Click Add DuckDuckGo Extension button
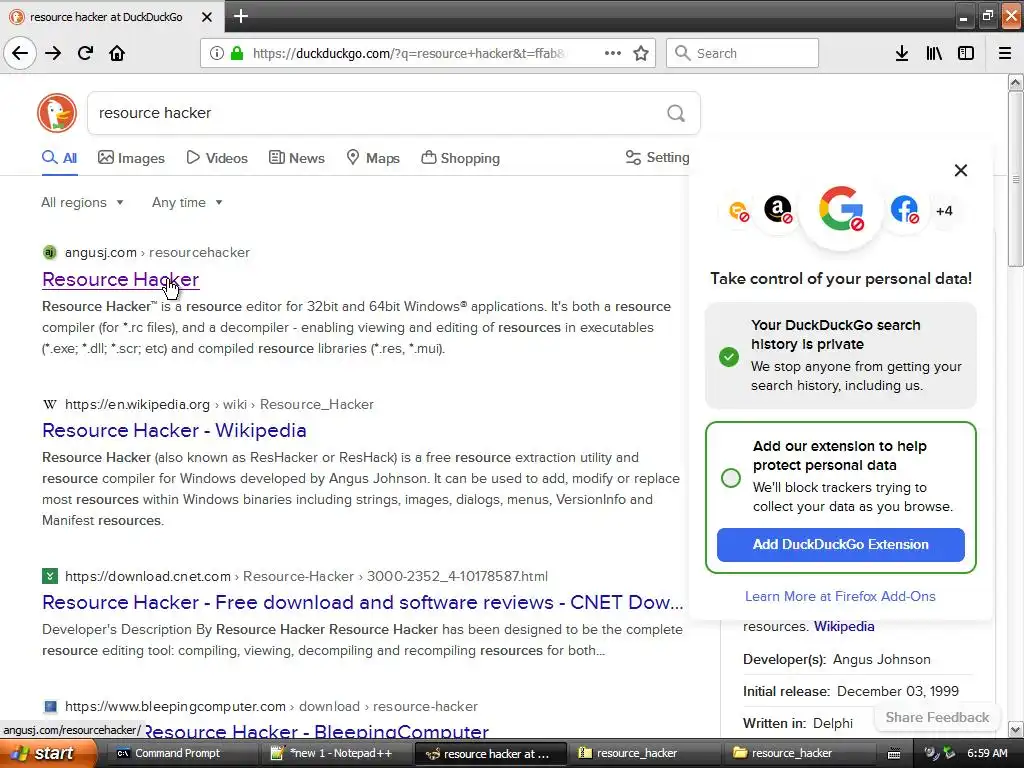1024x768 pixels. 840,545
